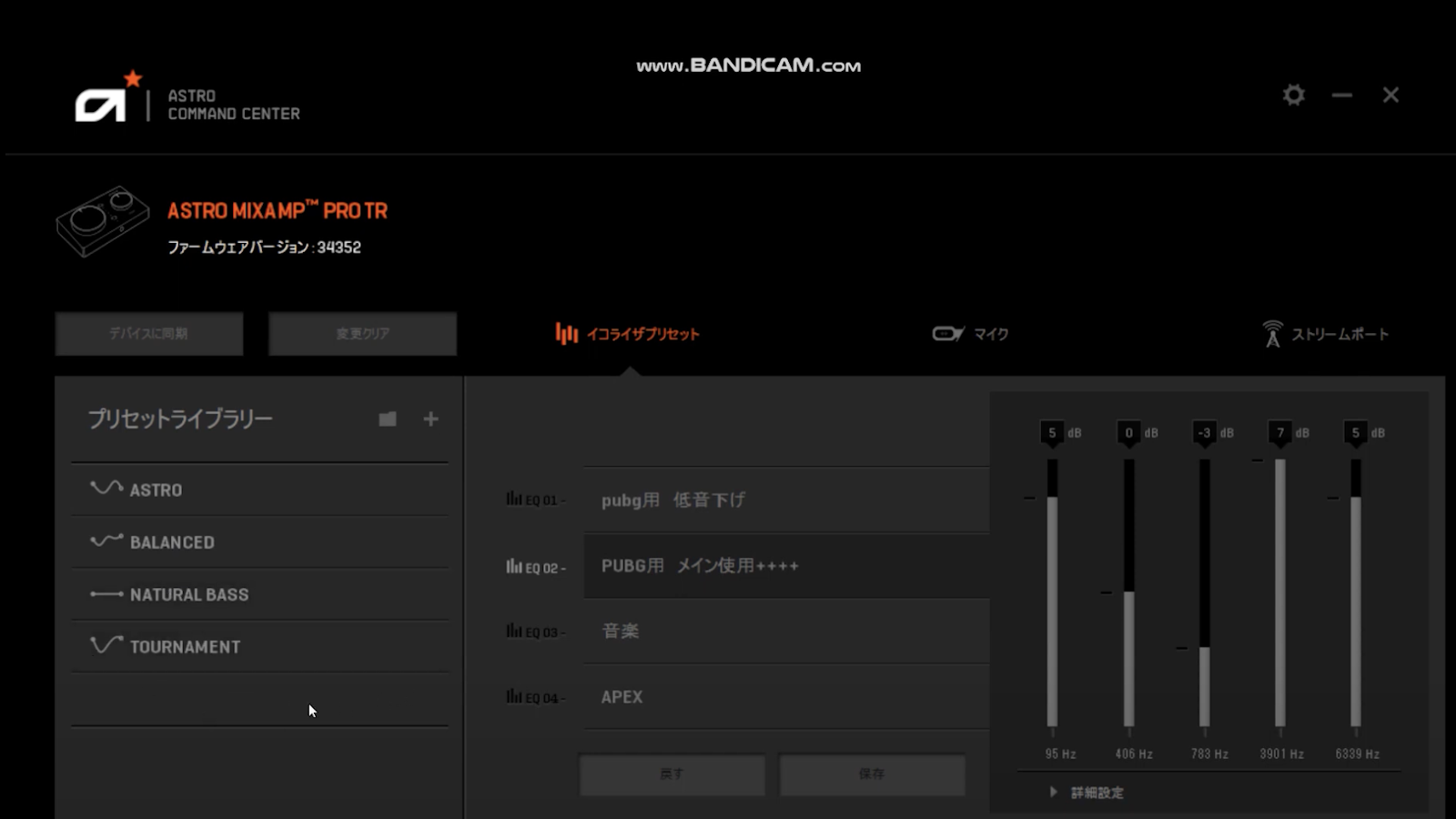The width and height of the screenshot is (1456, 819).
Task: Click the 保存 save button
Action: click(872, 773)
